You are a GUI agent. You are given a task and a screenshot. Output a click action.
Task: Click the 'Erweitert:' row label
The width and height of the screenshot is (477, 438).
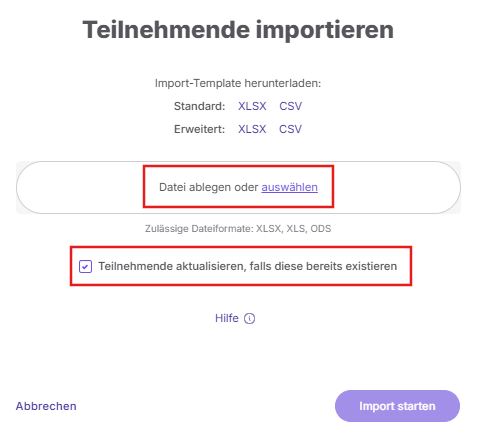point(199,129)
